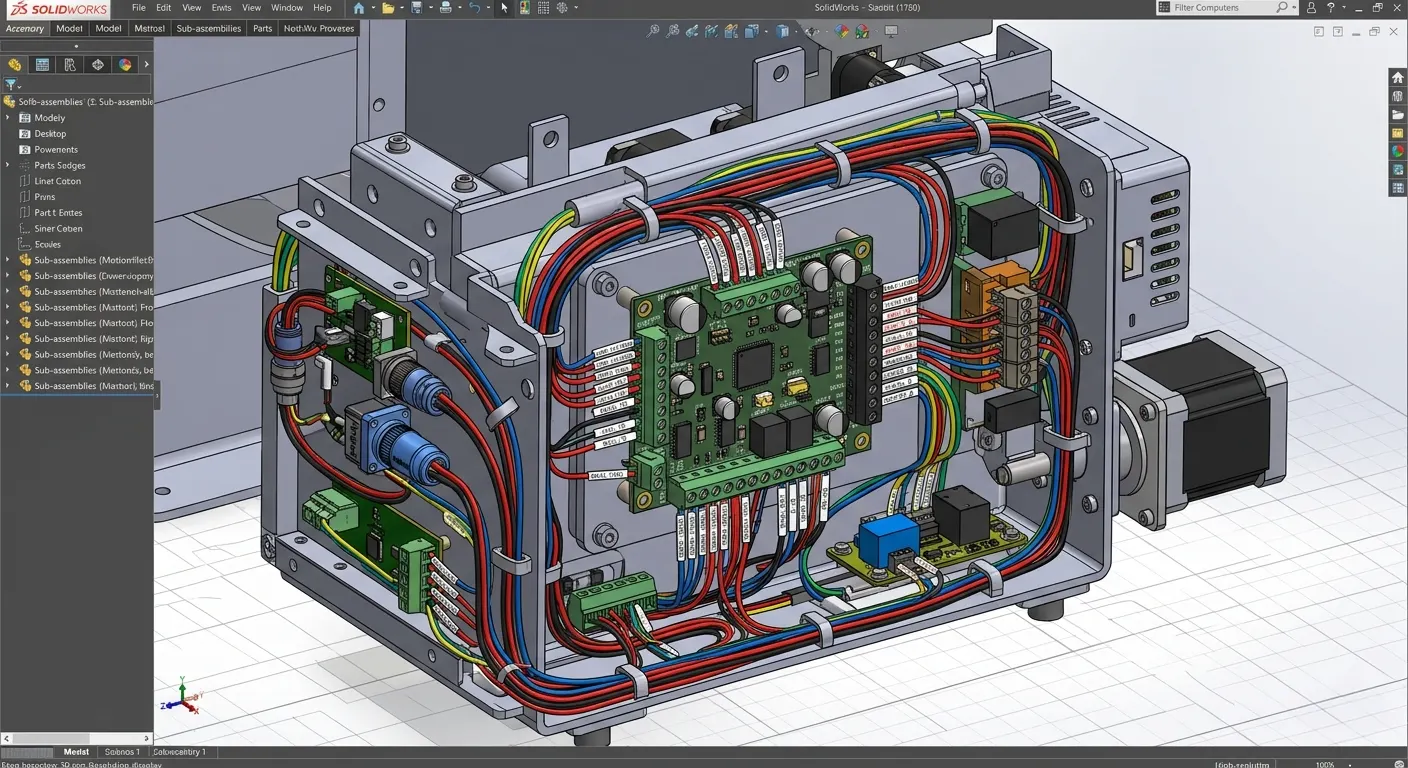Open the dropdown arrow next to the Home icon
Screen dimensions: 1408x768
(x=373, y=8)
